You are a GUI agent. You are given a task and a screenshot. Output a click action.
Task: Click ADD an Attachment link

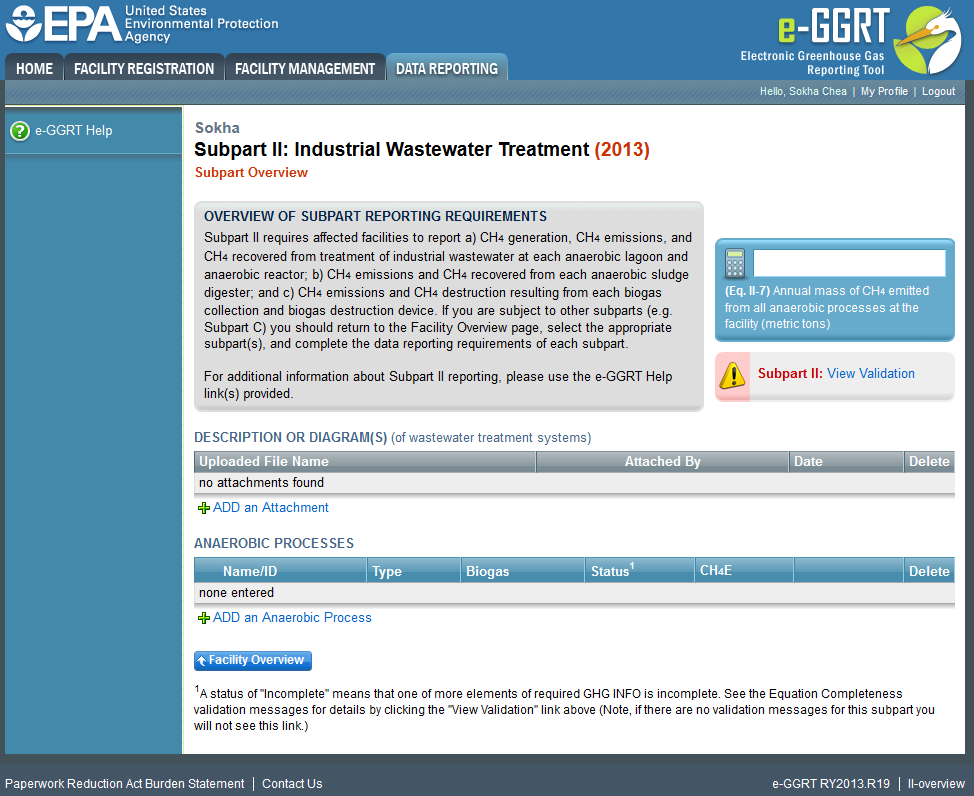[270, 508]
